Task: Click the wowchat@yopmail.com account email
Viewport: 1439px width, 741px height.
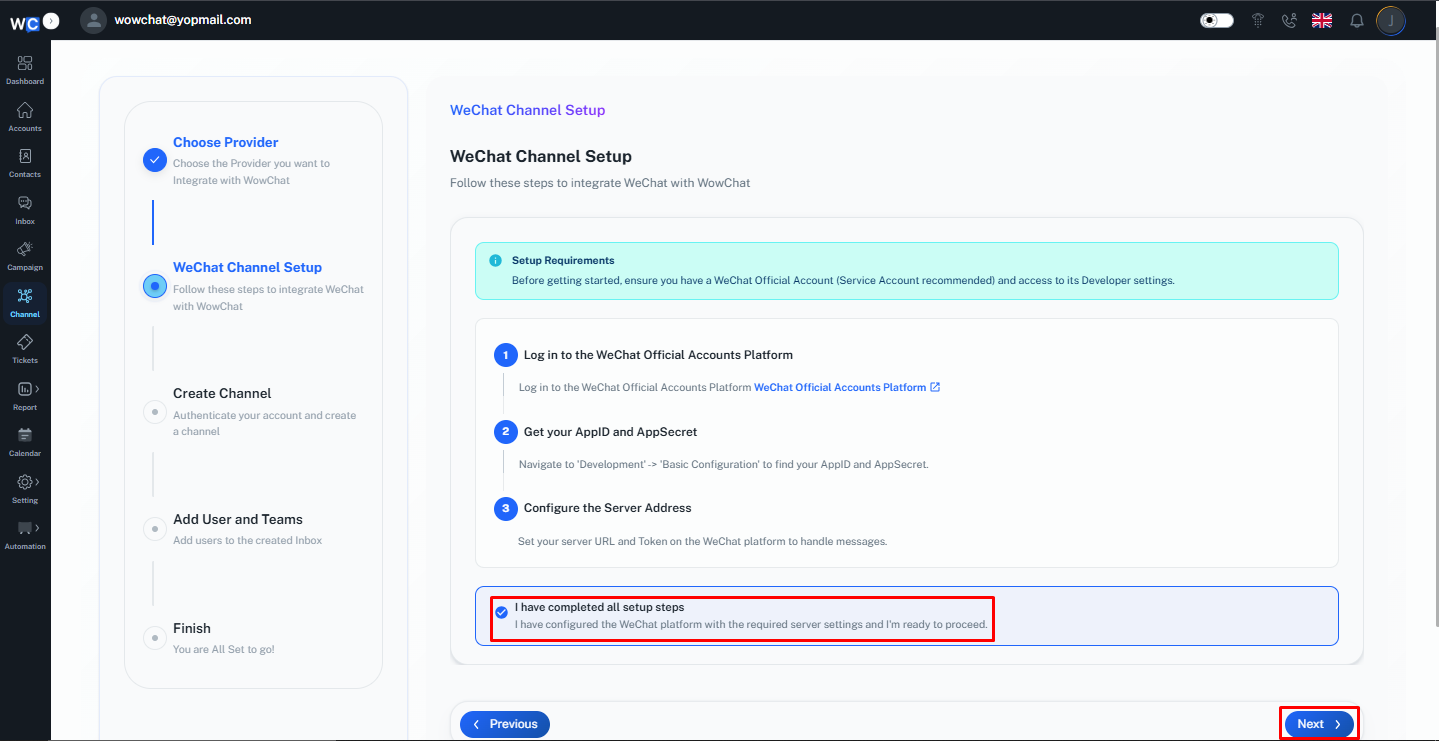Action: (x=183, y=20)
